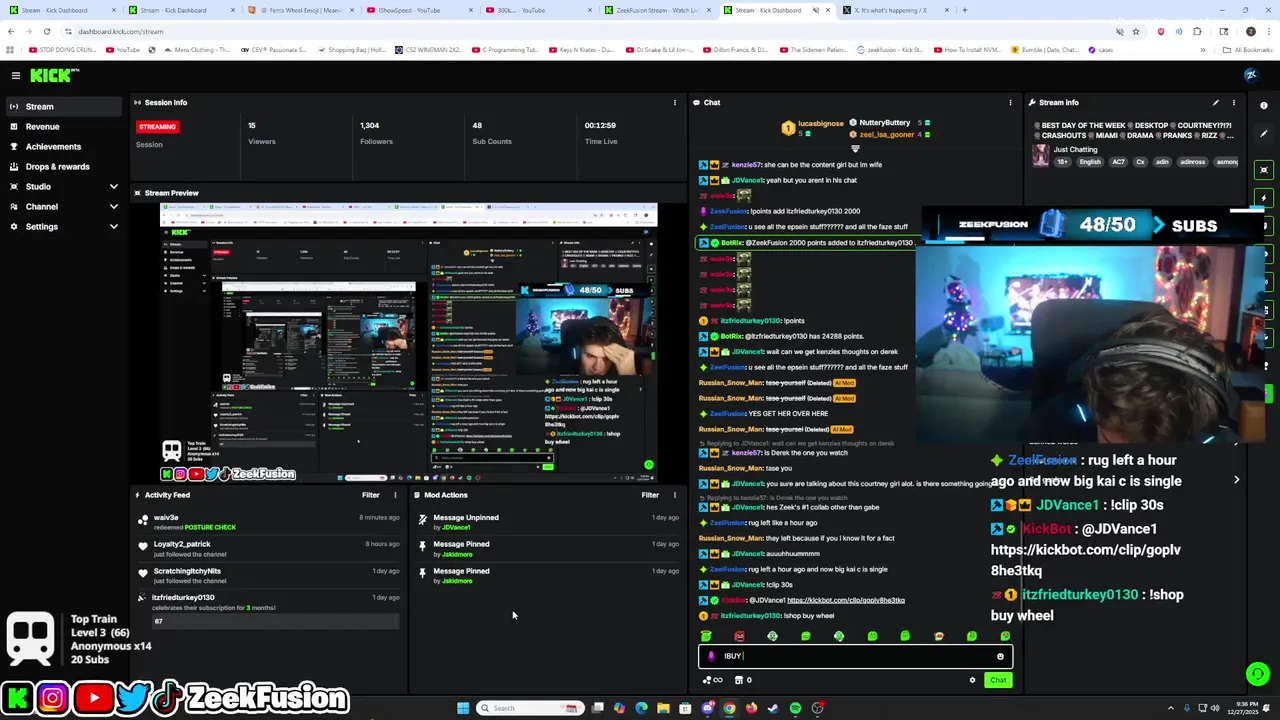The image size is (1280, 720).
Task: Click the Stream Preview video thumbnail
Action: 408,342
